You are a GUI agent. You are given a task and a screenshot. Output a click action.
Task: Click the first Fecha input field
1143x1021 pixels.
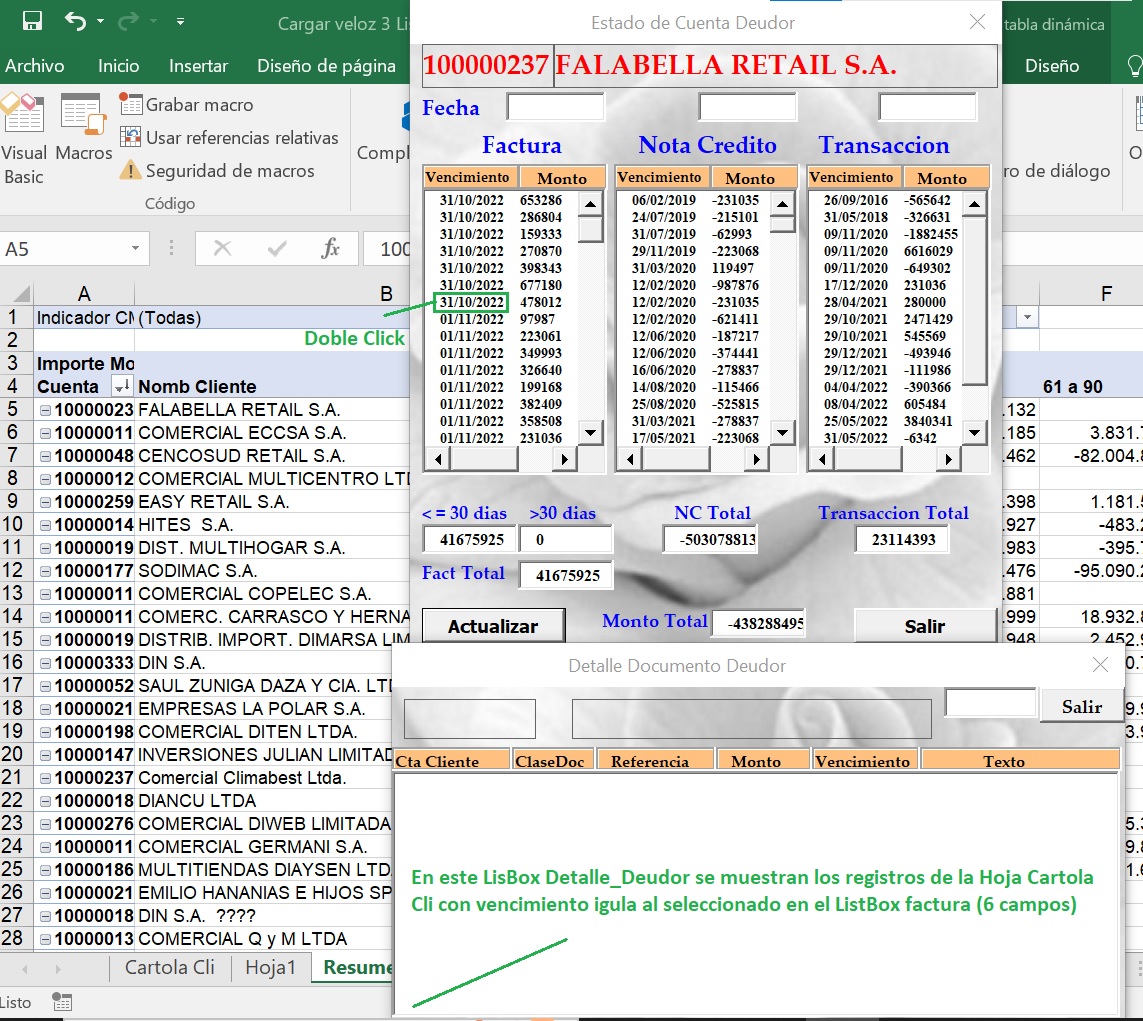point(555,108)
